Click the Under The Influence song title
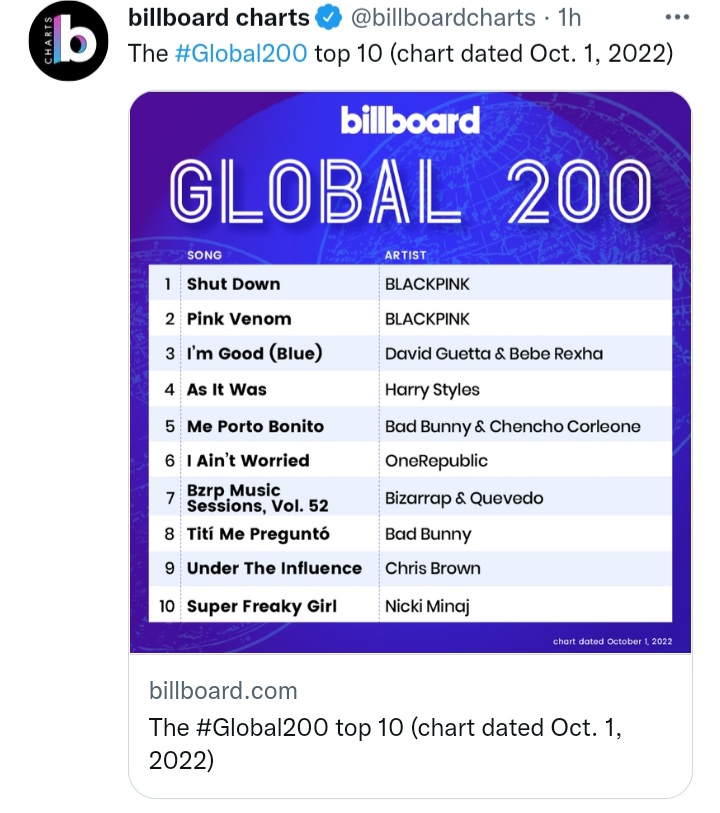 tap(274, 568)
